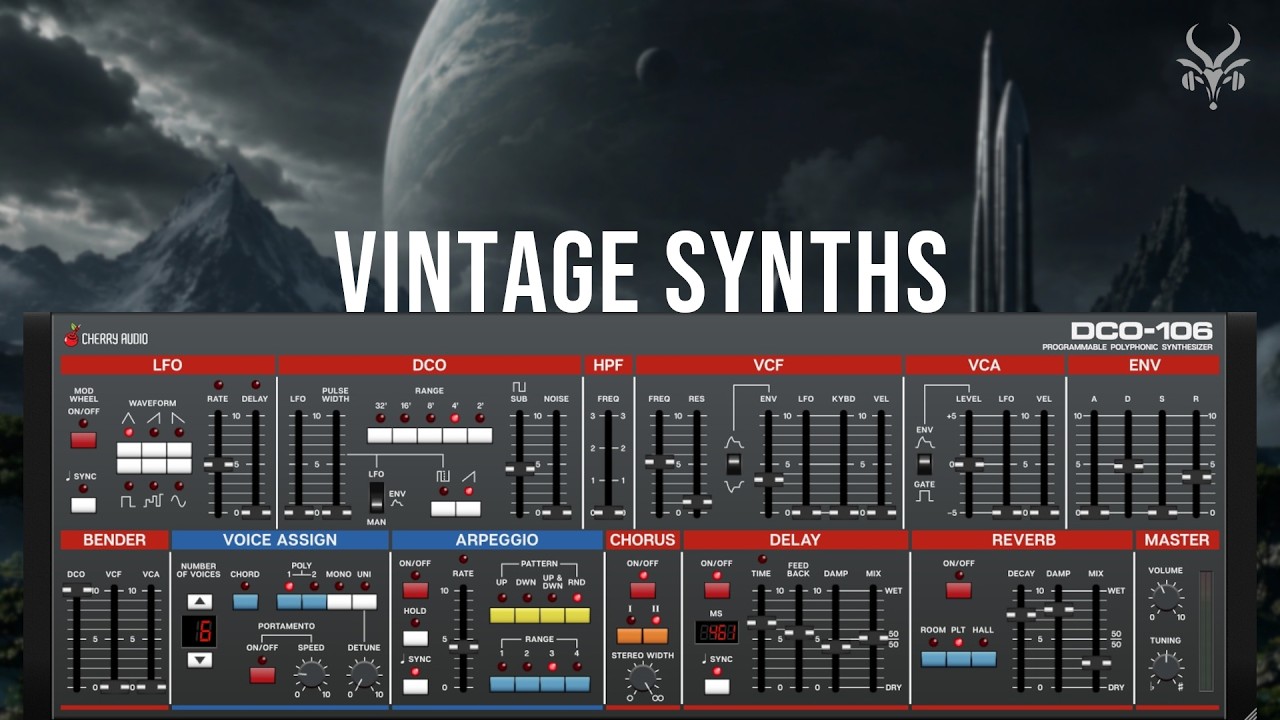Select the square LFO waveform button
This screenshot has height=720, width=1280.
(129, 466)
